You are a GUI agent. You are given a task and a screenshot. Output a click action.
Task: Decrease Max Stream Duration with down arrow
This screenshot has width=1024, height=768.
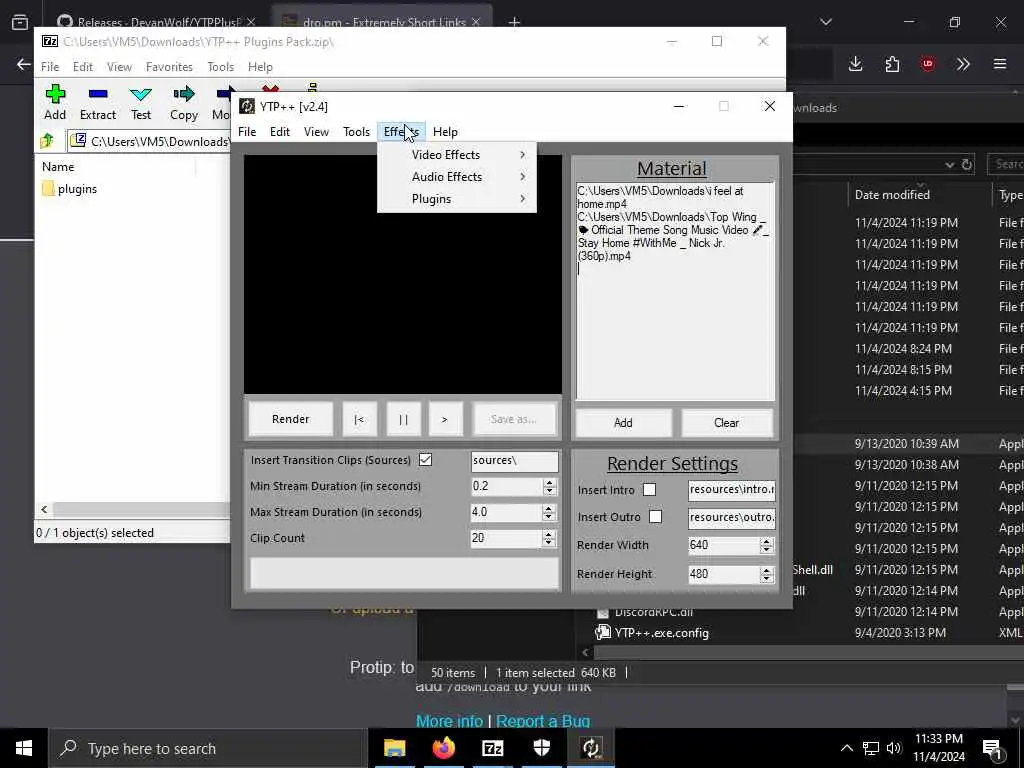(549, 517)
